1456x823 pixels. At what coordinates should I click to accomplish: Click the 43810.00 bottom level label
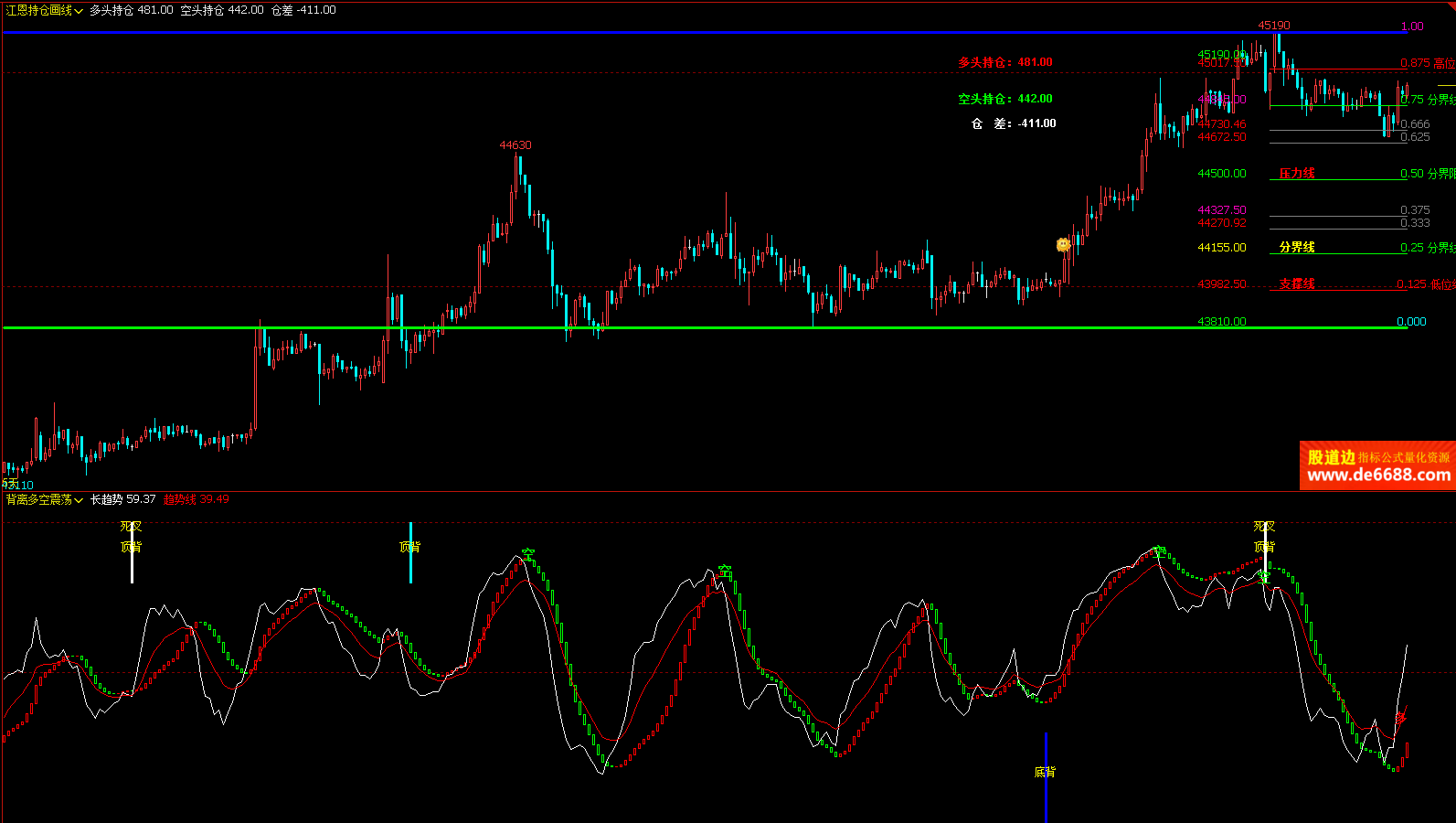[x=1221, y=322]
